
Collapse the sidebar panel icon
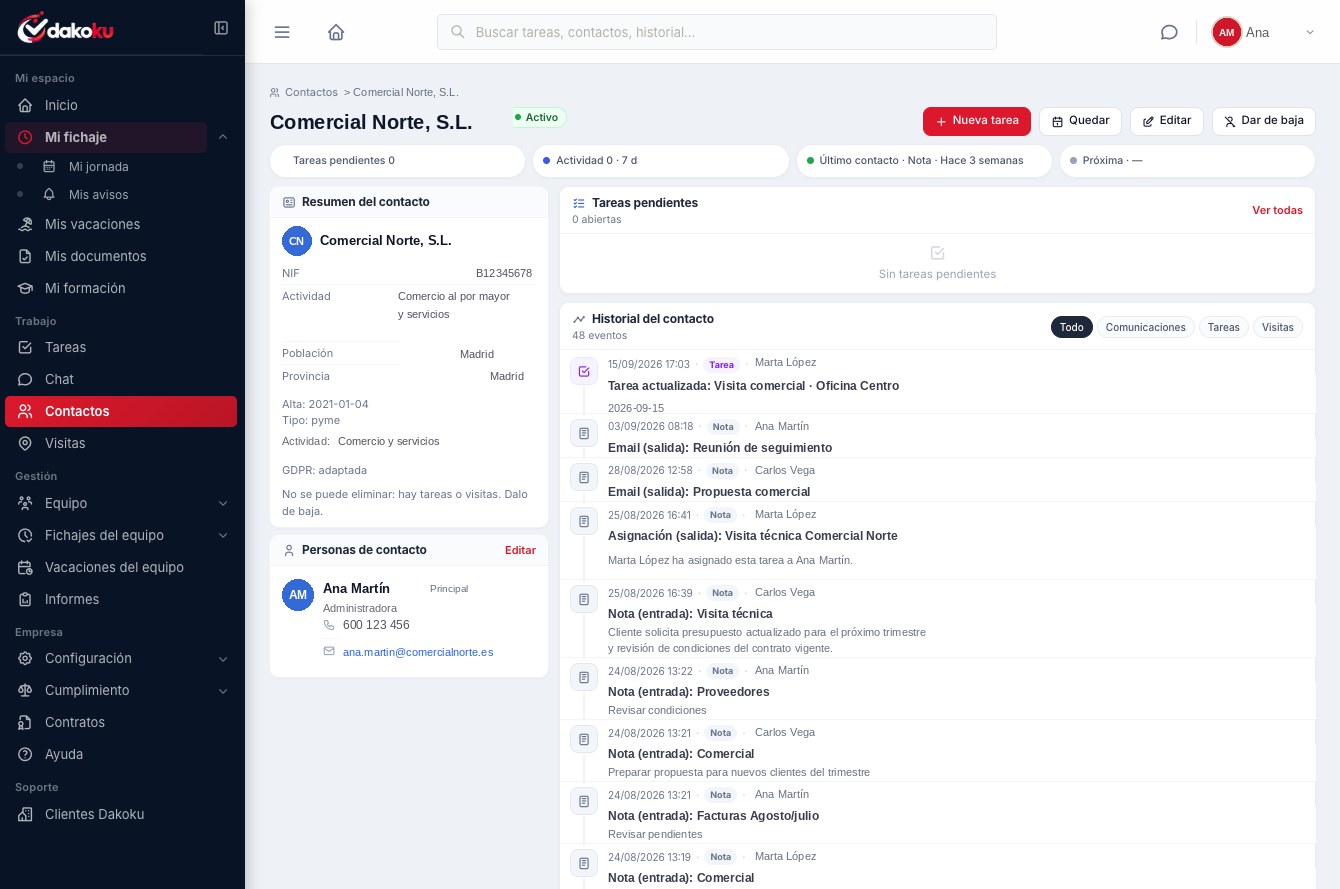(221, 28)
